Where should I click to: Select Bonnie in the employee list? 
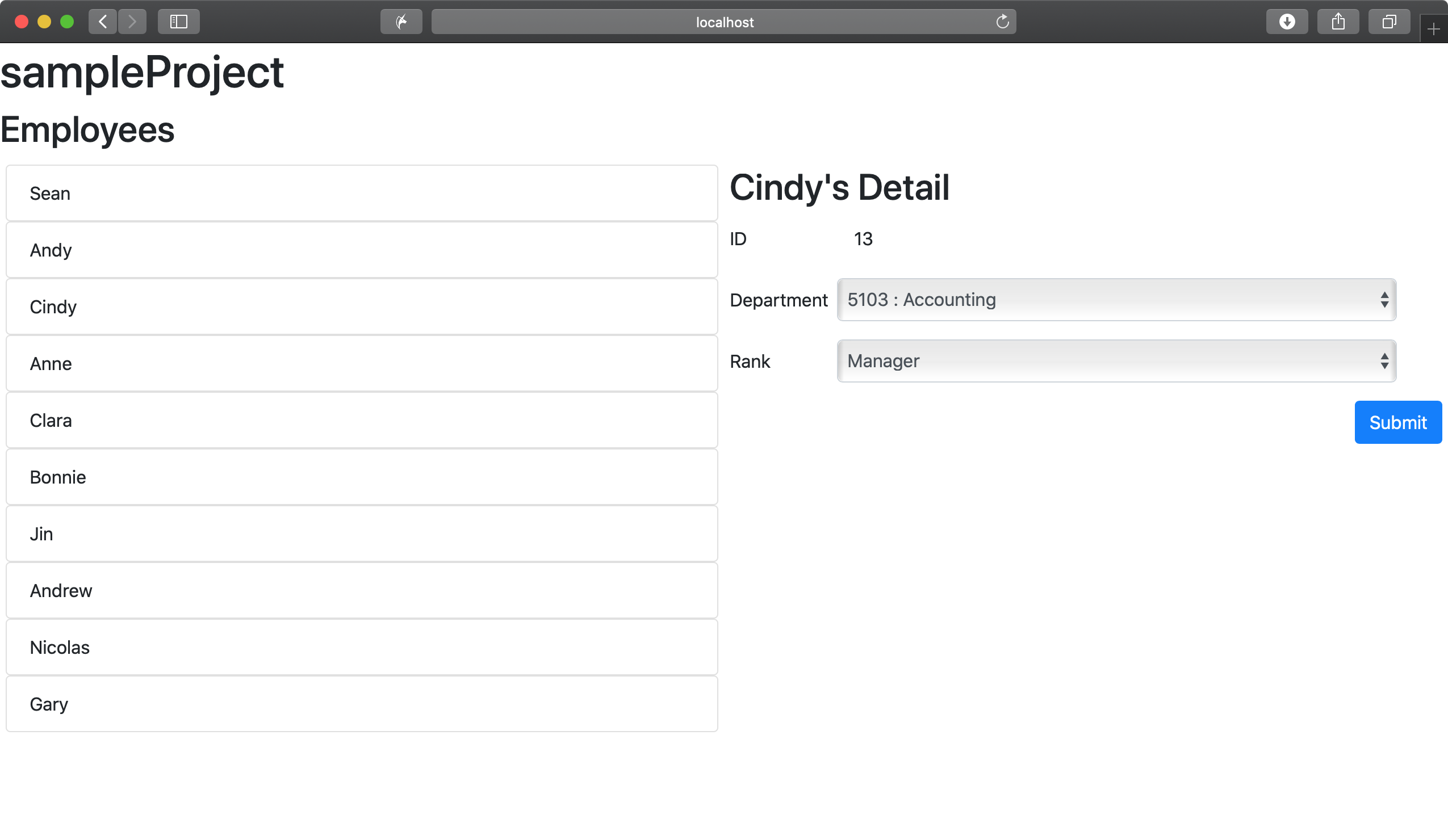click(x=361, y=477)
